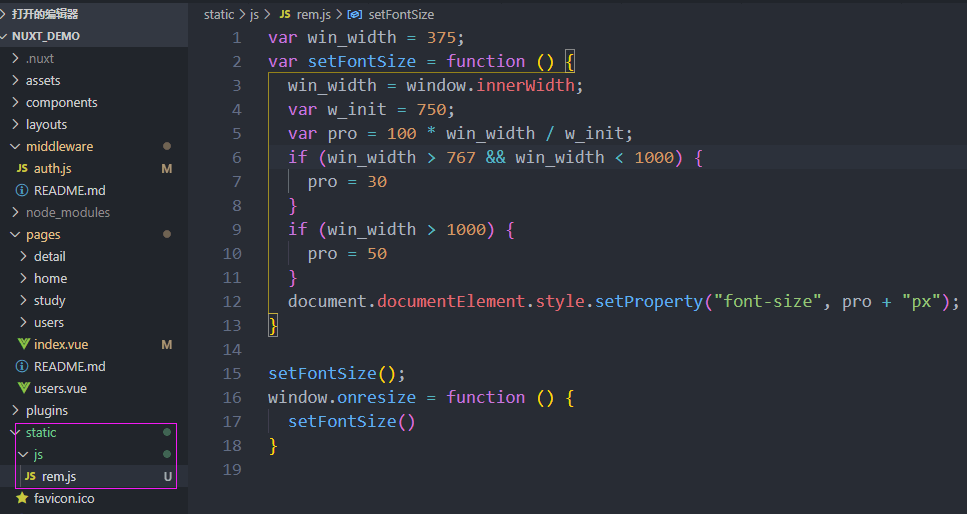
Task: Click the info icon beside middleware README.md
Action: click(22, 190)
